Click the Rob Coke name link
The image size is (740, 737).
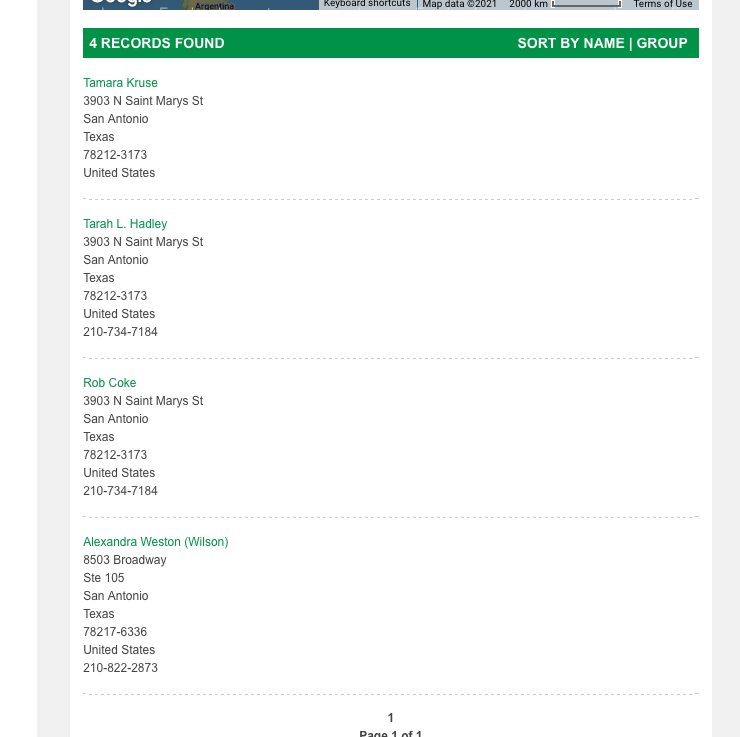pyautogui.click(x=110, y=383)
